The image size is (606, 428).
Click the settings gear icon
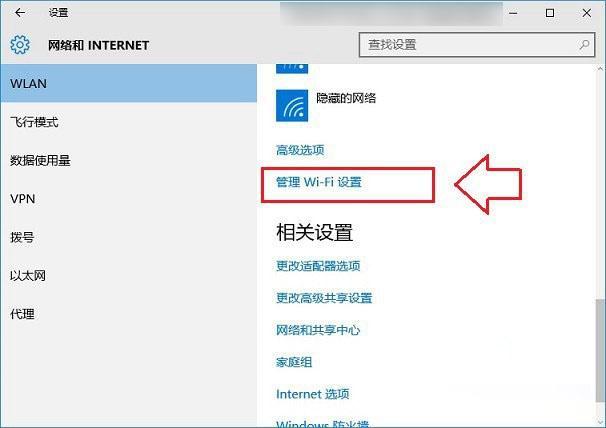click(x=21, y=46)
